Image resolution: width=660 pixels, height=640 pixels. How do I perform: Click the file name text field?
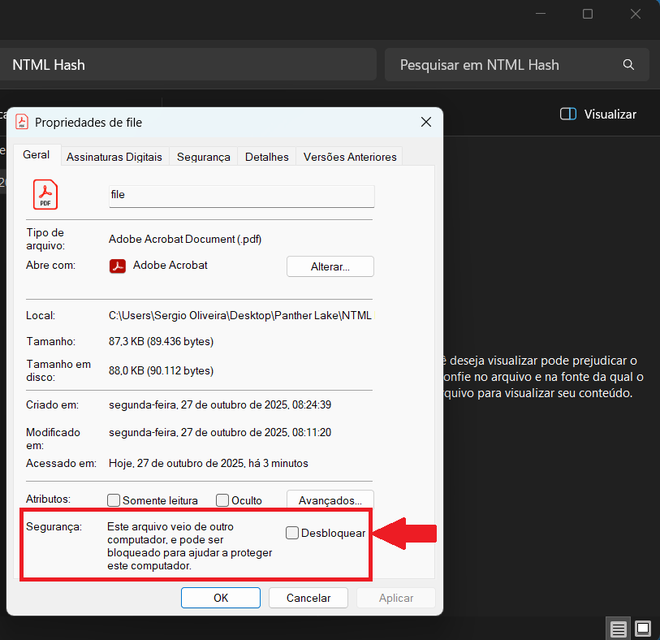click(240, 195)
